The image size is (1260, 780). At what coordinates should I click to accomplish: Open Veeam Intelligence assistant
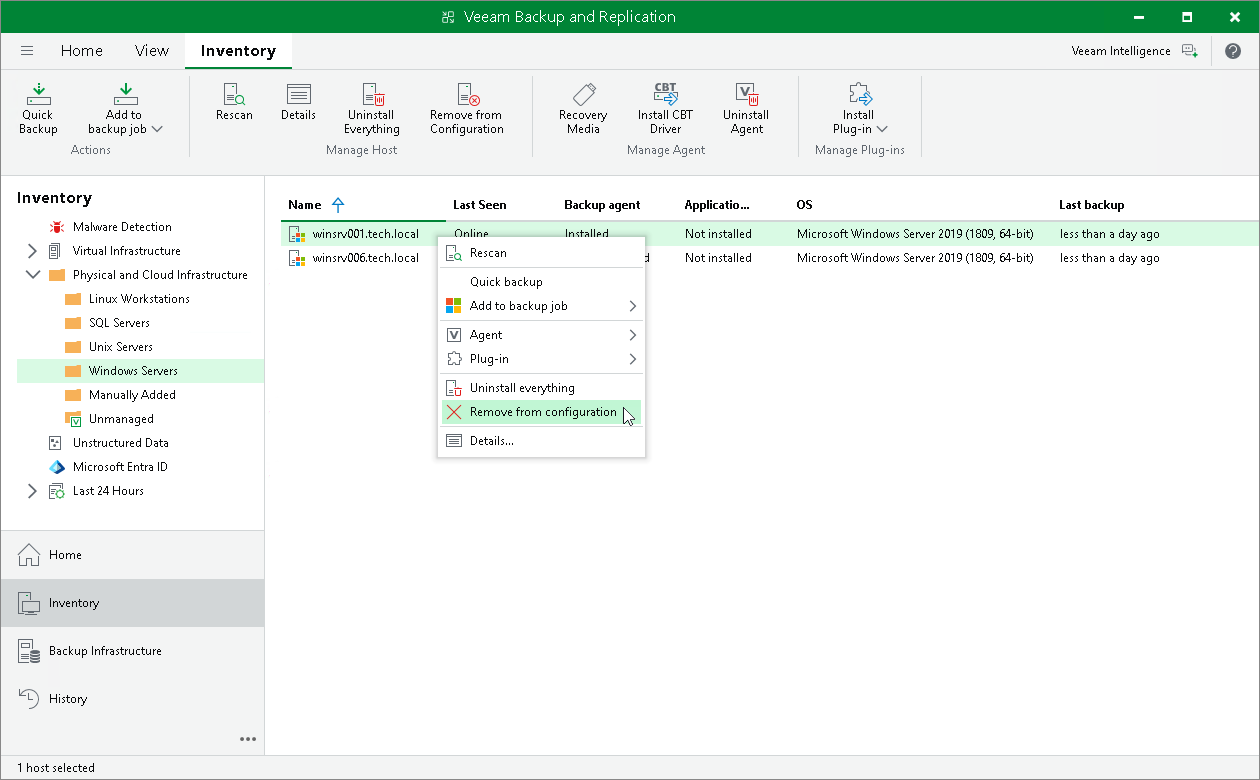tap(1134, 51)
